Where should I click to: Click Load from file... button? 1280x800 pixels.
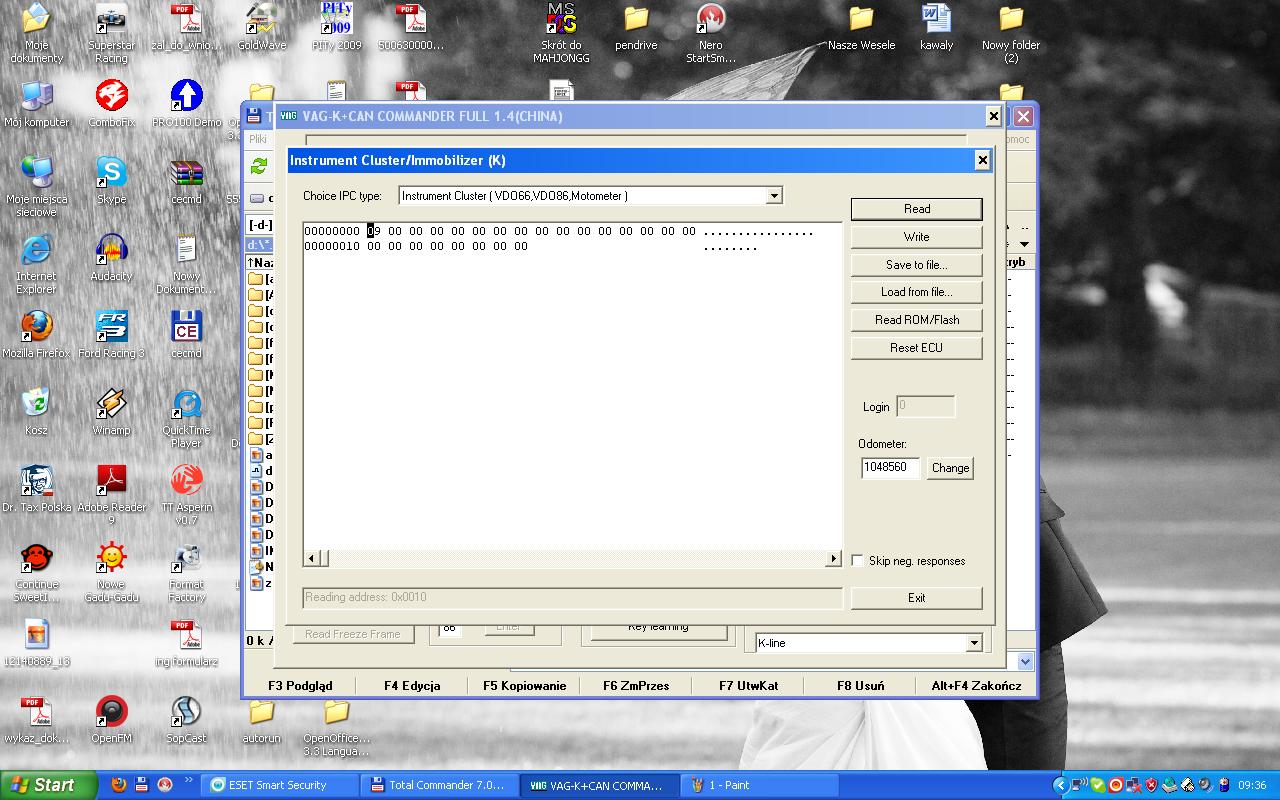pyautogui.click(x=917, y=292)
